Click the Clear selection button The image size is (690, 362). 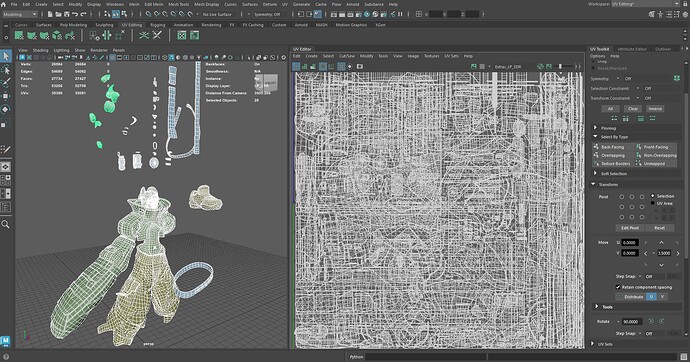(x=633, y=109)
